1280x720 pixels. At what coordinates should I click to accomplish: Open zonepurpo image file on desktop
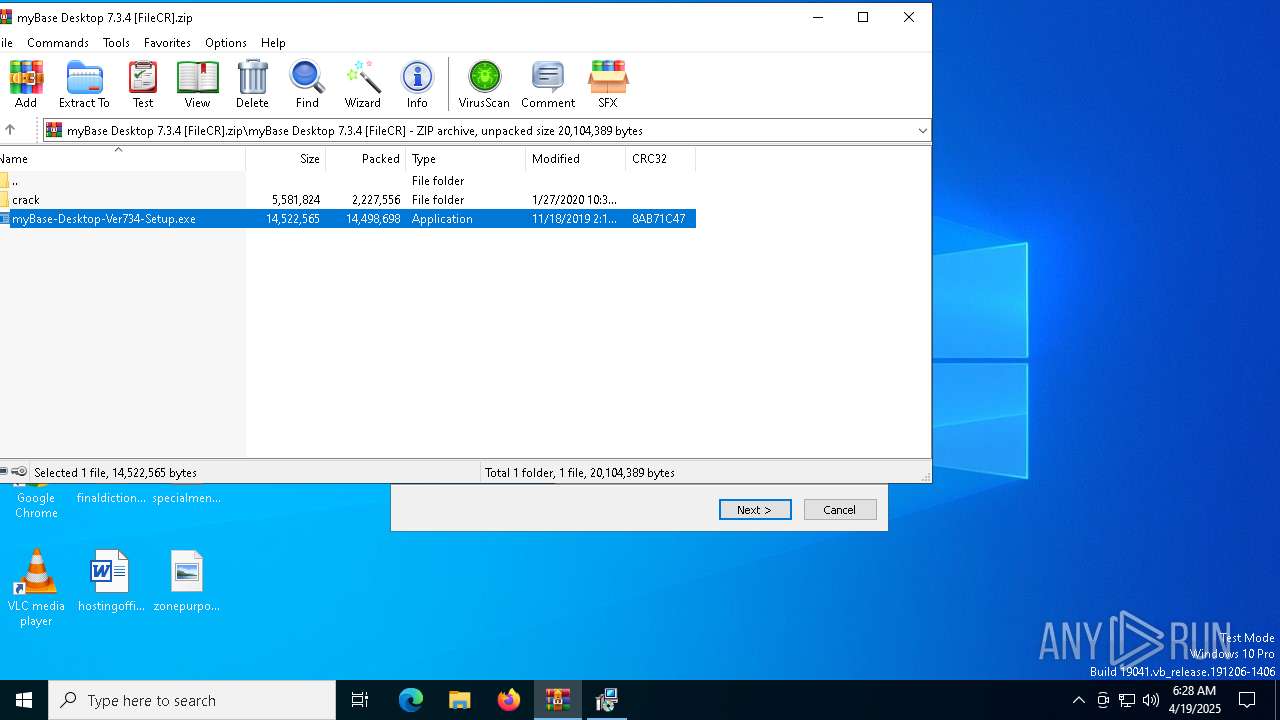tap(186, 581)
